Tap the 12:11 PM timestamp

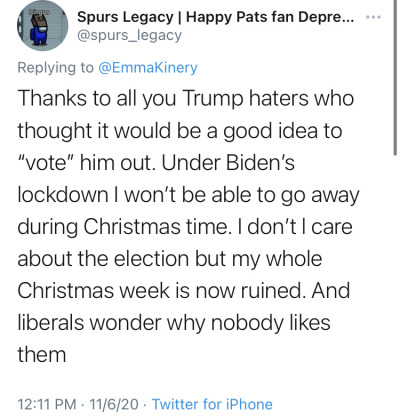point(47,404)
